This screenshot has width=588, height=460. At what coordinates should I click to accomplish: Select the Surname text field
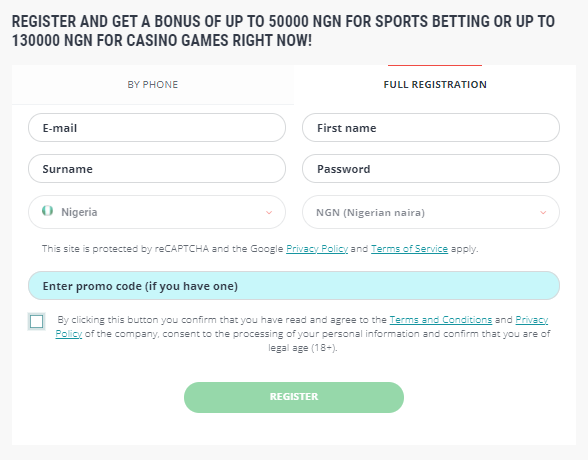(x=157, y=168)
